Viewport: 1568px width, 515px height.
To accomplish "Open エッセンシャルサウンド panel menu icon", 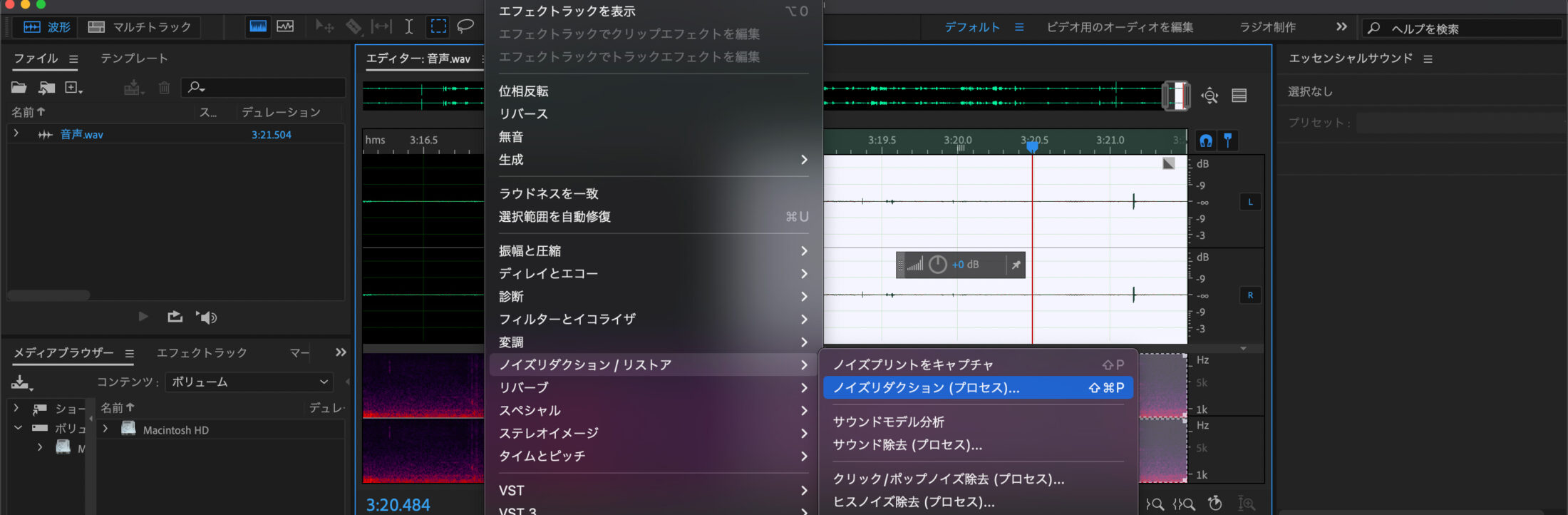I will (1428, 59).
